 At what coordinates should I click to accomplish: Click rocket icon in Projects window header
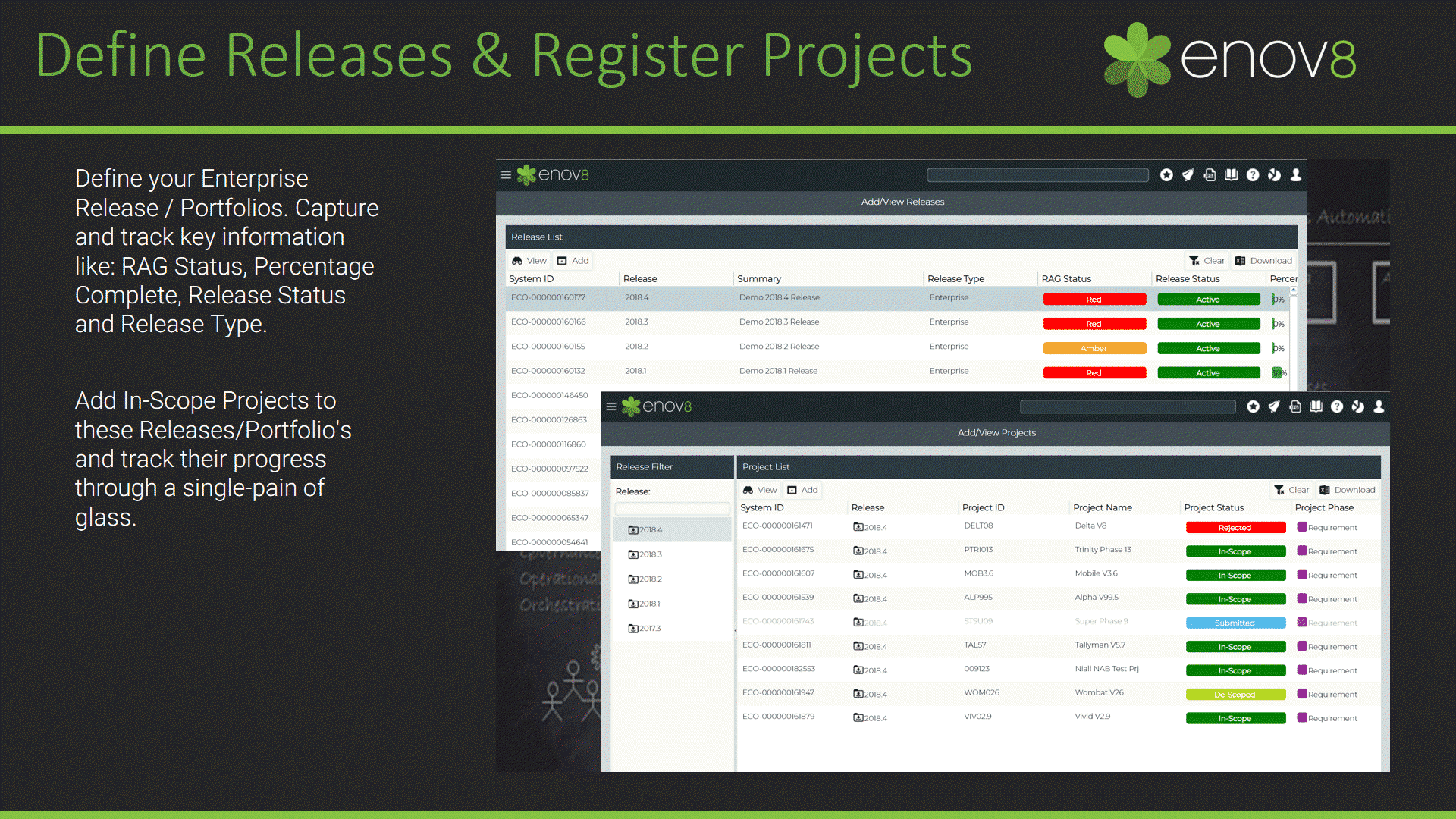pos(1274,406)
